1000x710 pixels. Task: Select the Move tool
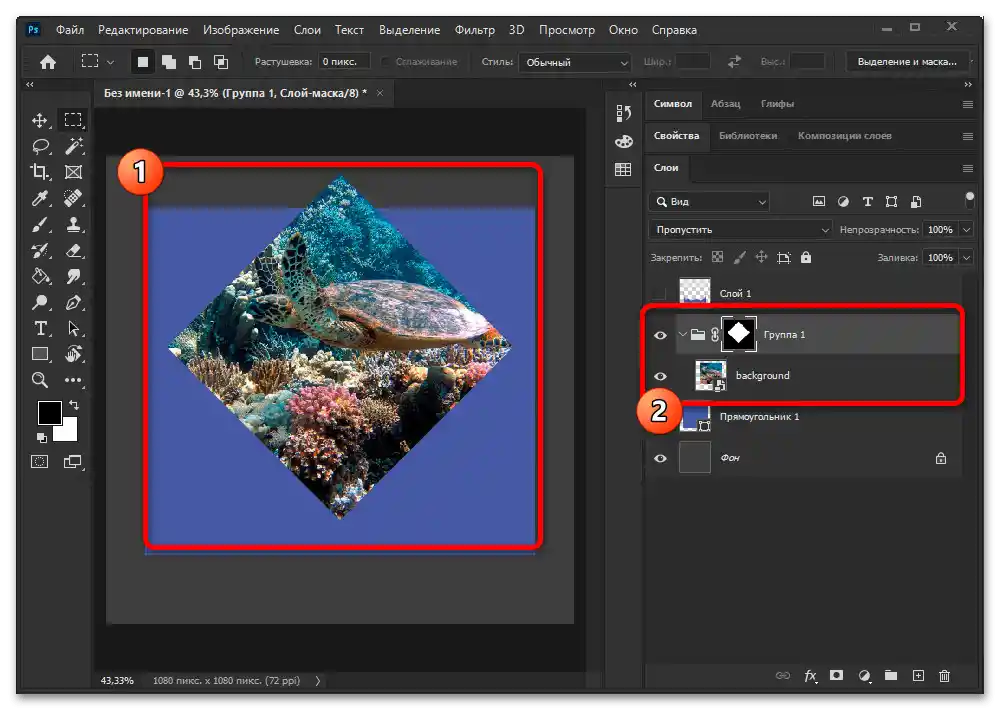click(40, 121)
